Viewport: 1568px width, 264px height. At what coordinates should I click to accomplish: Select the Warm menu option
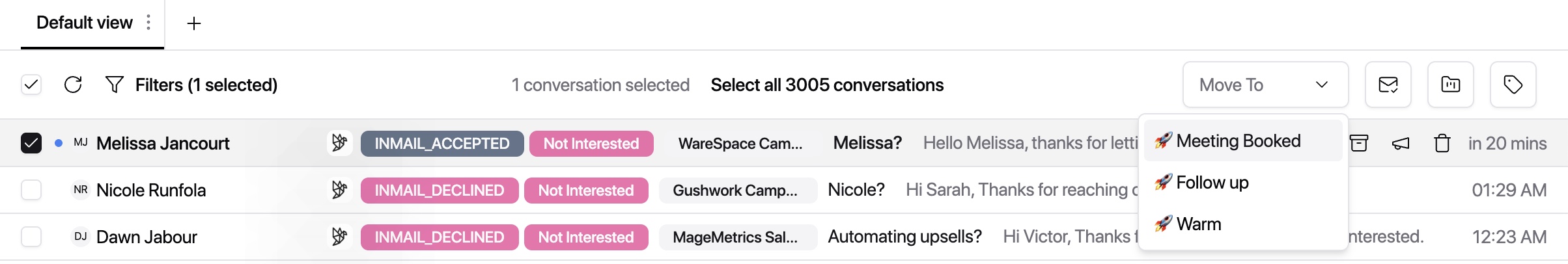pyautogui.click(x=1198, y=224)
